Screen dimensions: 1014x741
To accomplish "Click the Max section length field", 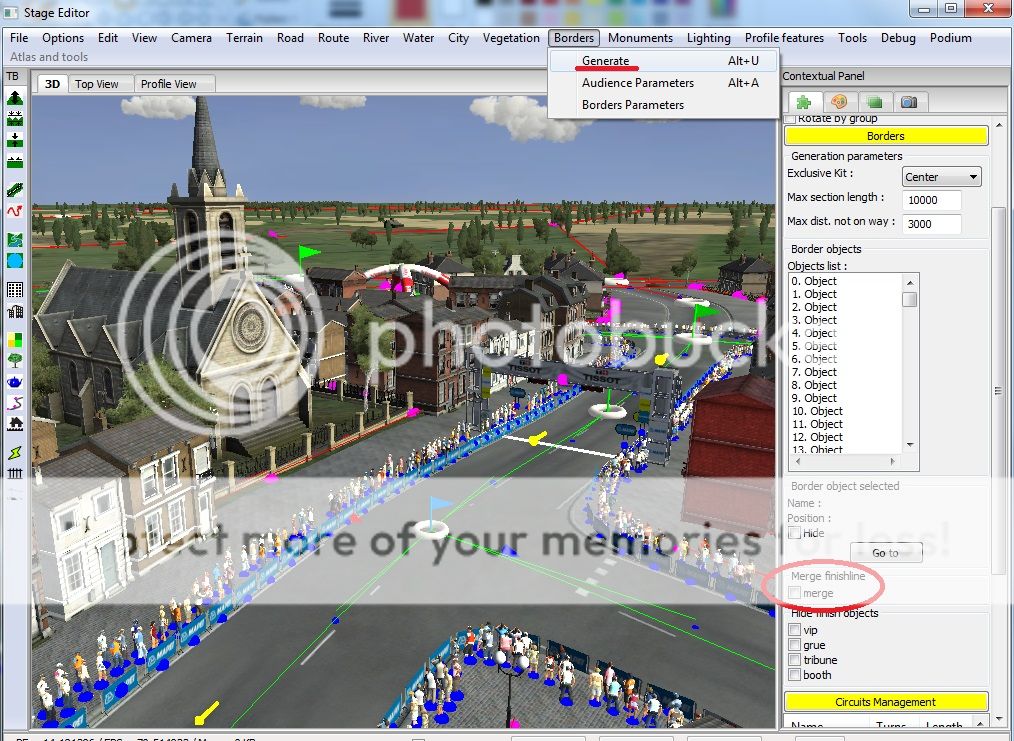I will coord(931,199).
